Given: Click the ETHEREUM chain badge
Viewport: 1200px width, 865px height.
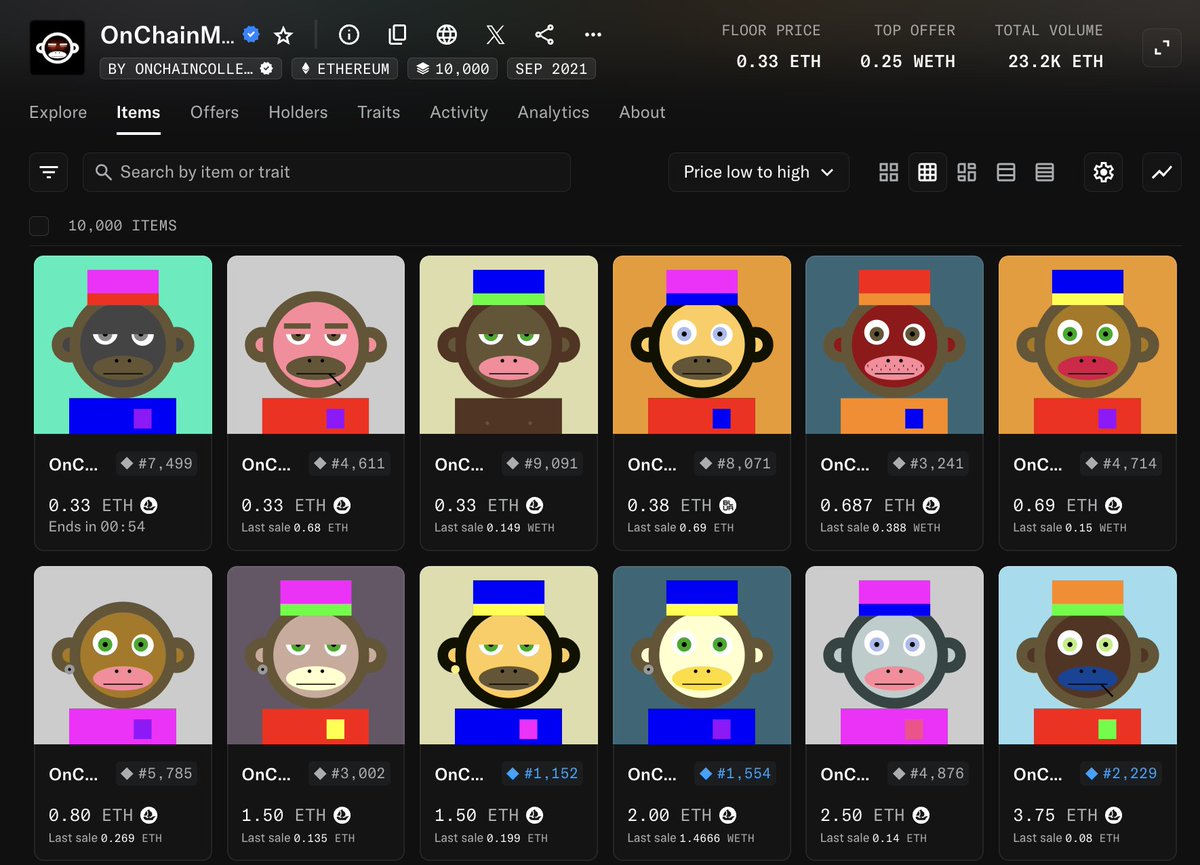Looking at the screenshot, I should pyautogui.click(x=345, y=69).
